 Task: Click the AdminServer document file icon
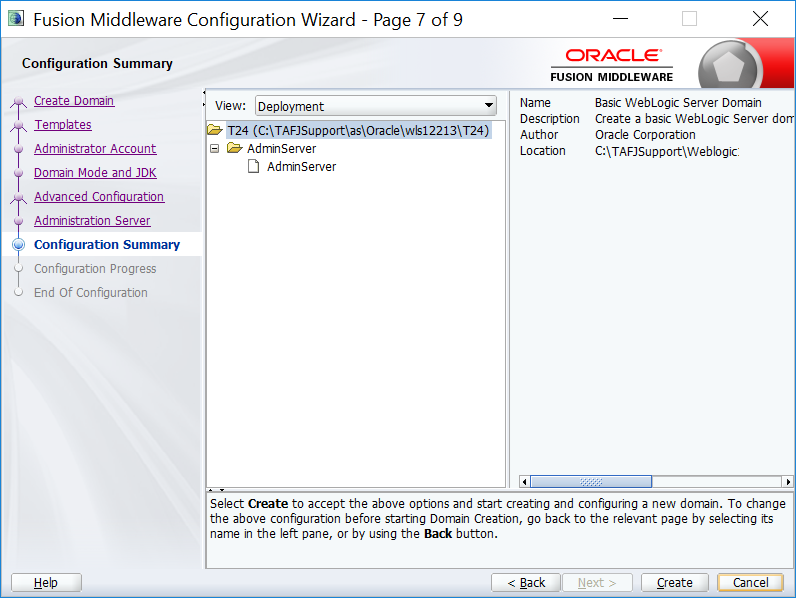pyautogui.click(x=254, y=167)
